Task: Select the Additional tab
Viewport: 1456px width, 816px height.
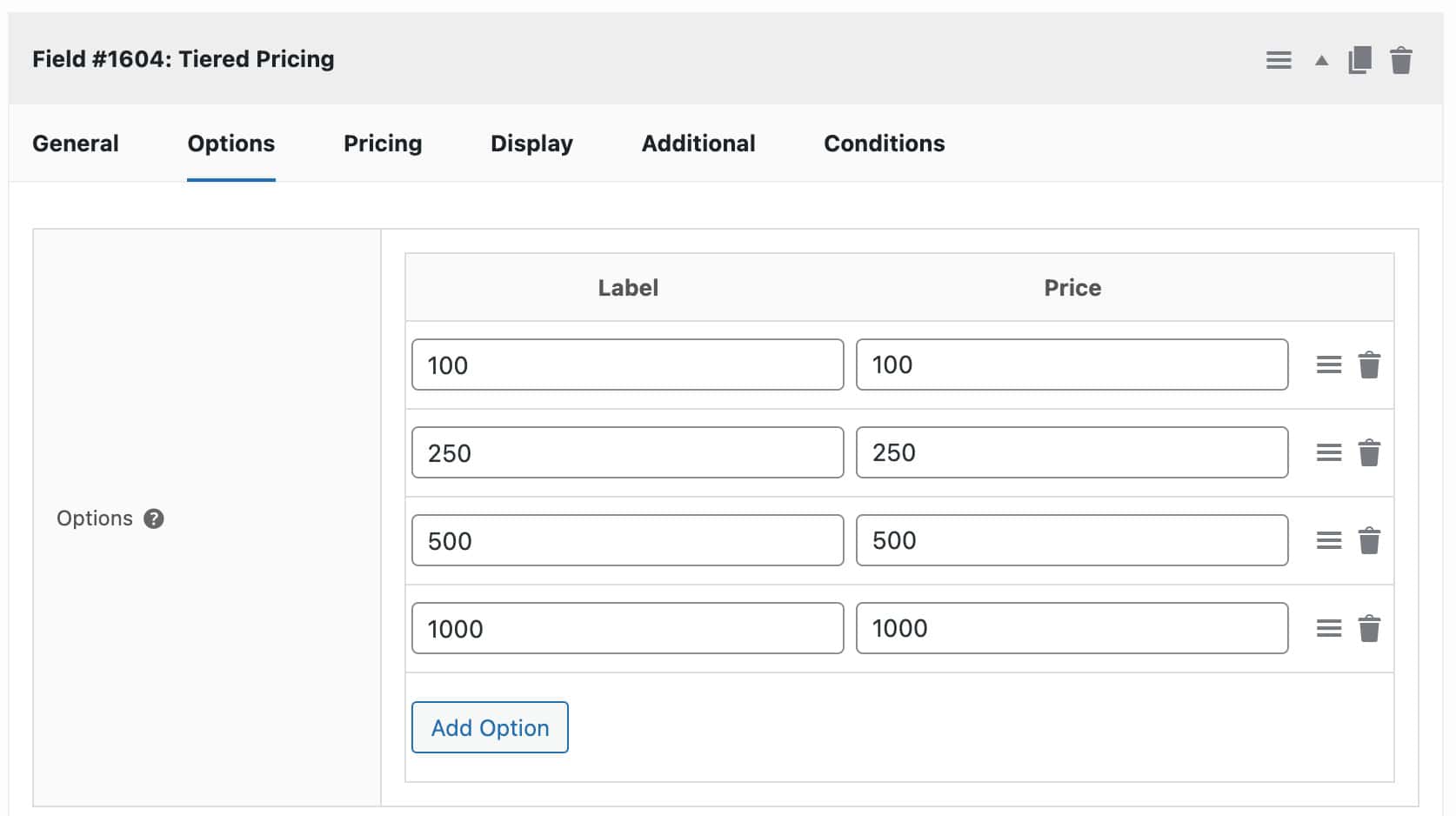Action: tap(698, 143)
